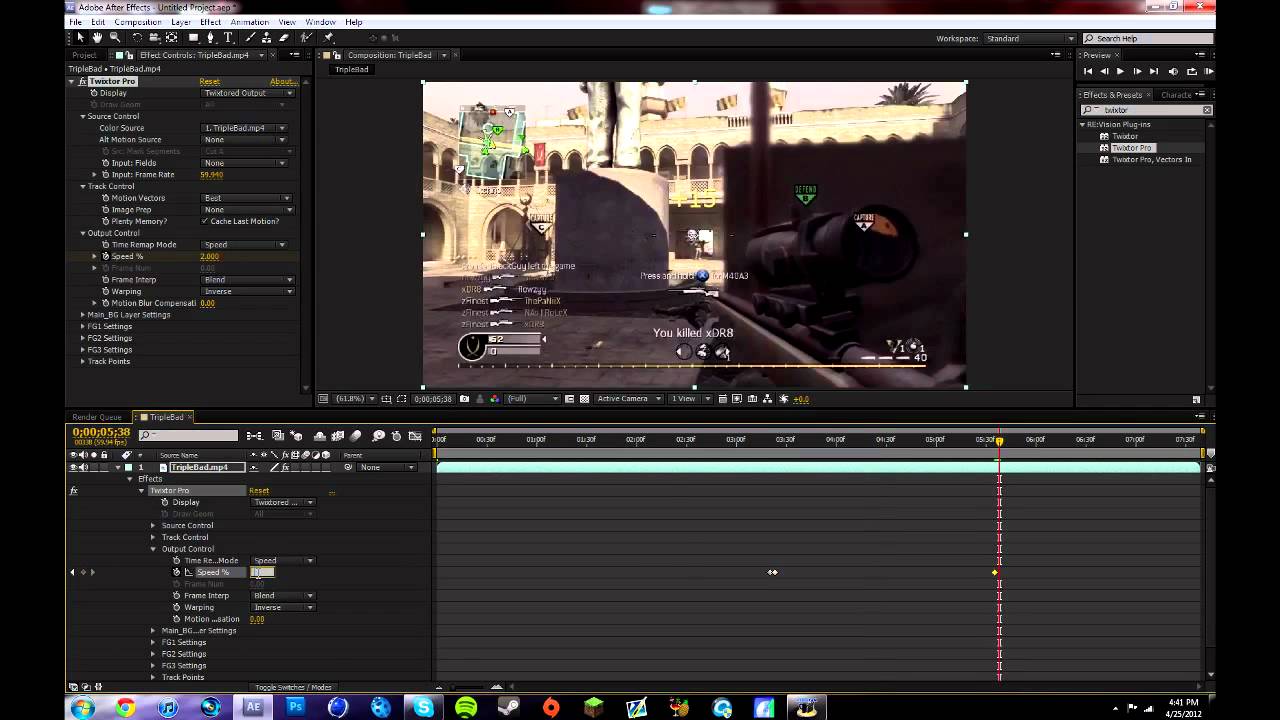Hide the TripleBad.mp4 layer video eye

pyautogui.click(x=73, y=467)
